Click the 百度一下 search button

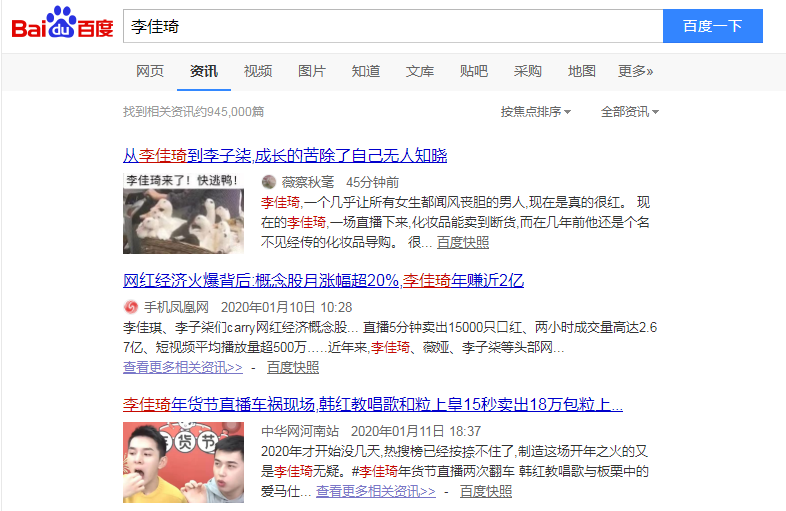(x=712, y=26)
